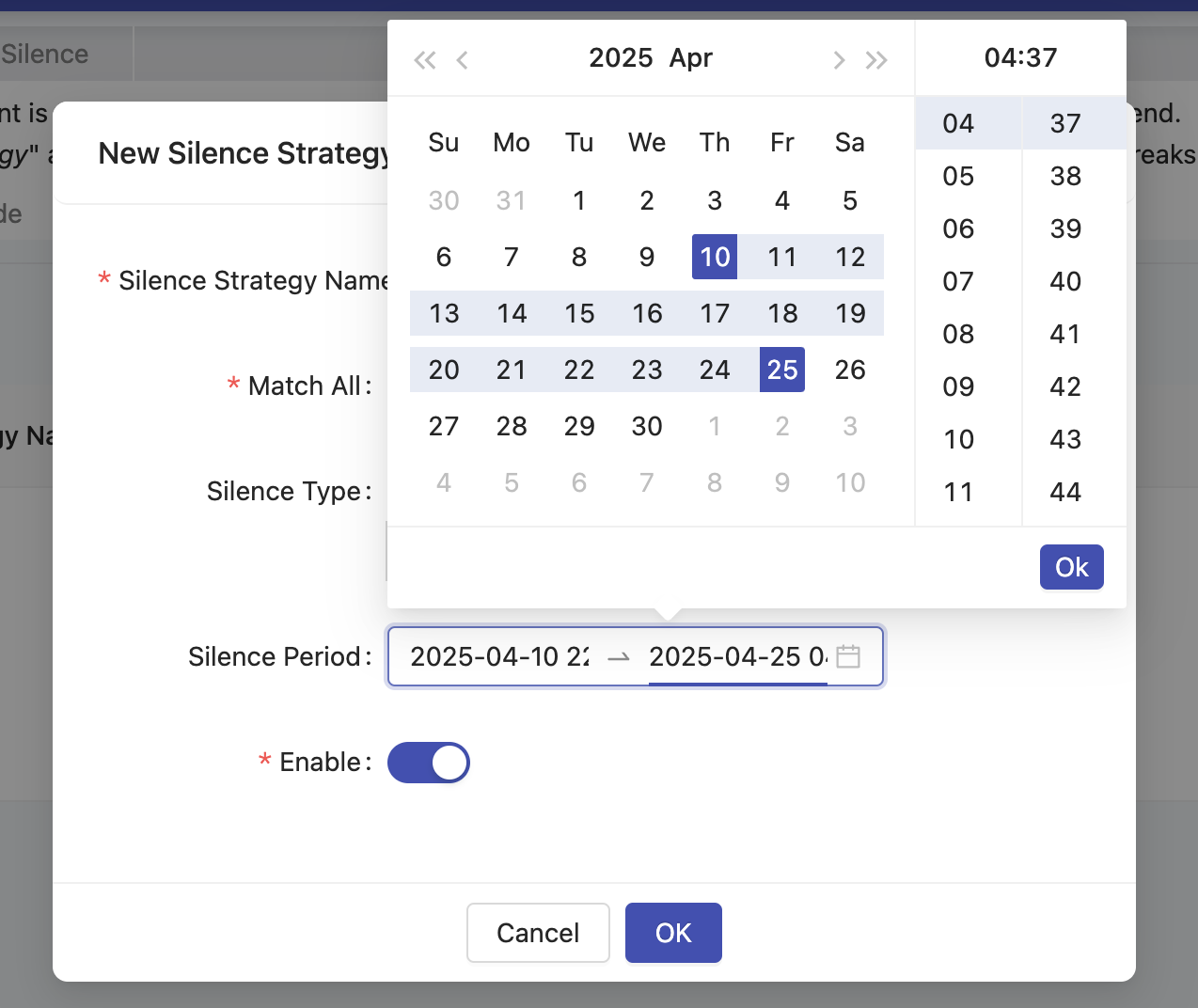1198x1008 pixels.
Task: Choose hour 11 in the hour list
Action: [x=958, y=492]
